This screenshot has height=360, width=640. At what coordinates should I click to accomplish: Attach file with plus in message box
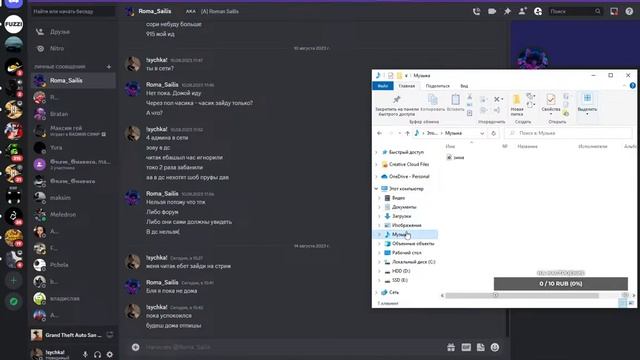click(x=136, y=347)
